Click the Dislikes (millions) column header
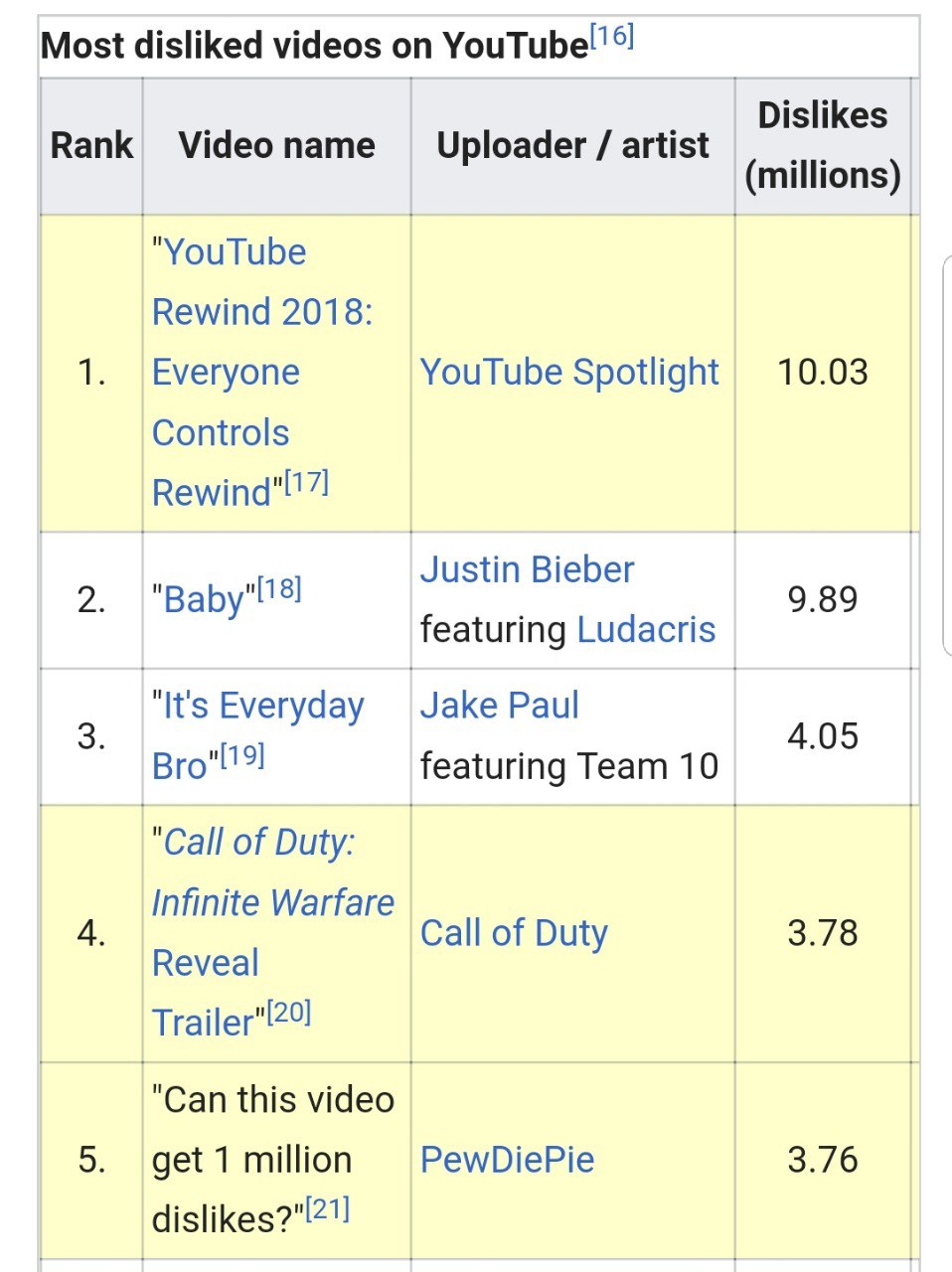 [x=823, y=146]
